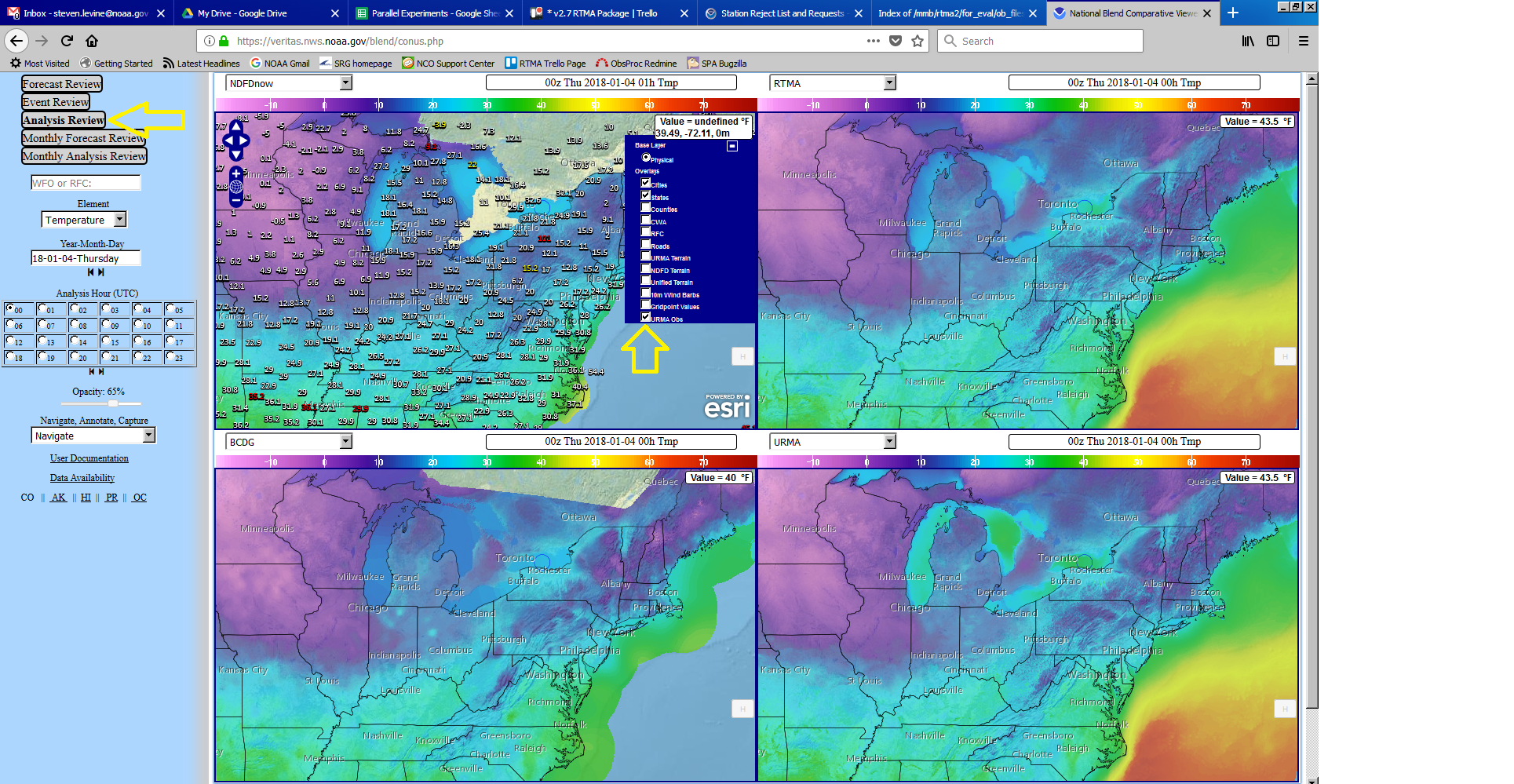Switch to Station Reject List tab
Screen dimensions: 1514x784
pyautogui.click(x=783, y=13)
